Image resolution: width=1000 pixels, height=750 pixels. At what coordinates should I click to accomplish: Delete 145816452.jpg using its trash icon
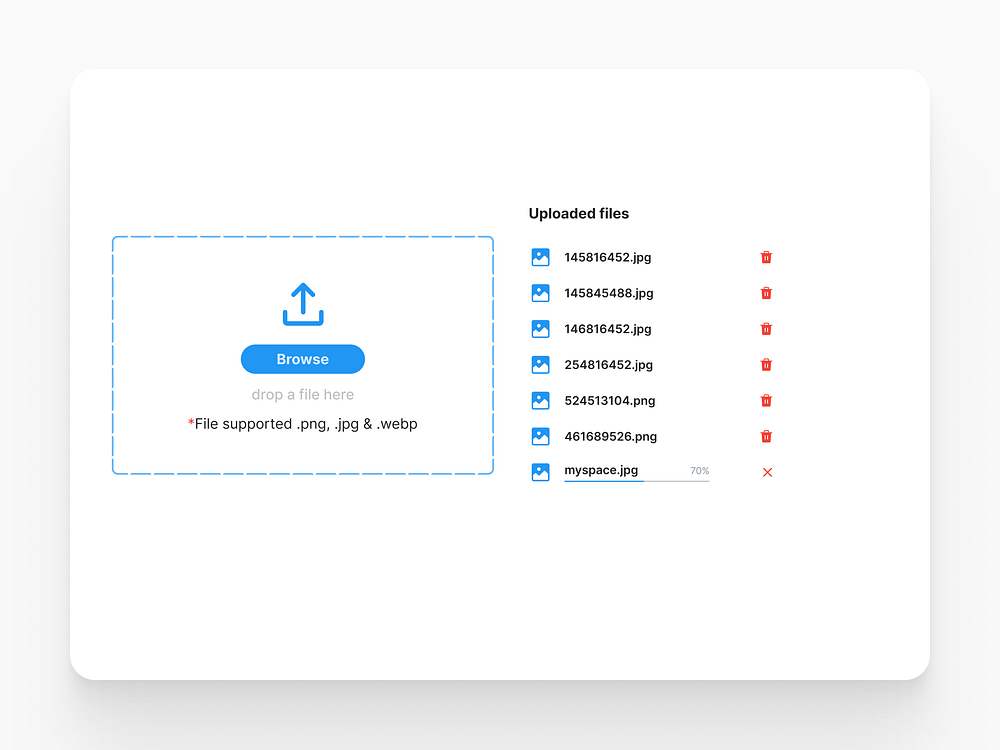tap(766, 257)
